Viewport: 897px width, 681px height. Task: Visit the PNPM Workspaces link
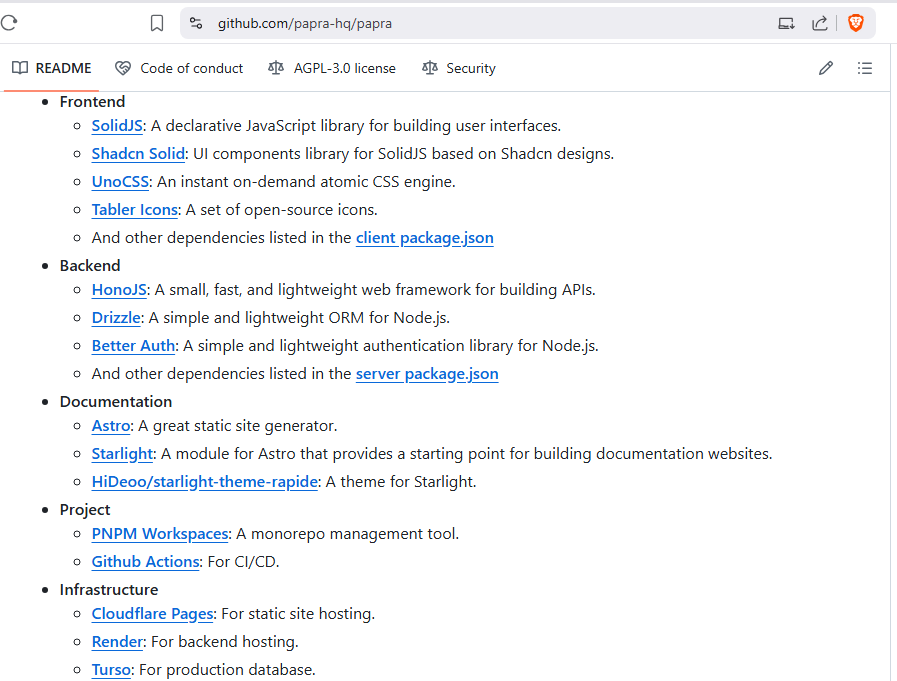click(x=160, y=534)
